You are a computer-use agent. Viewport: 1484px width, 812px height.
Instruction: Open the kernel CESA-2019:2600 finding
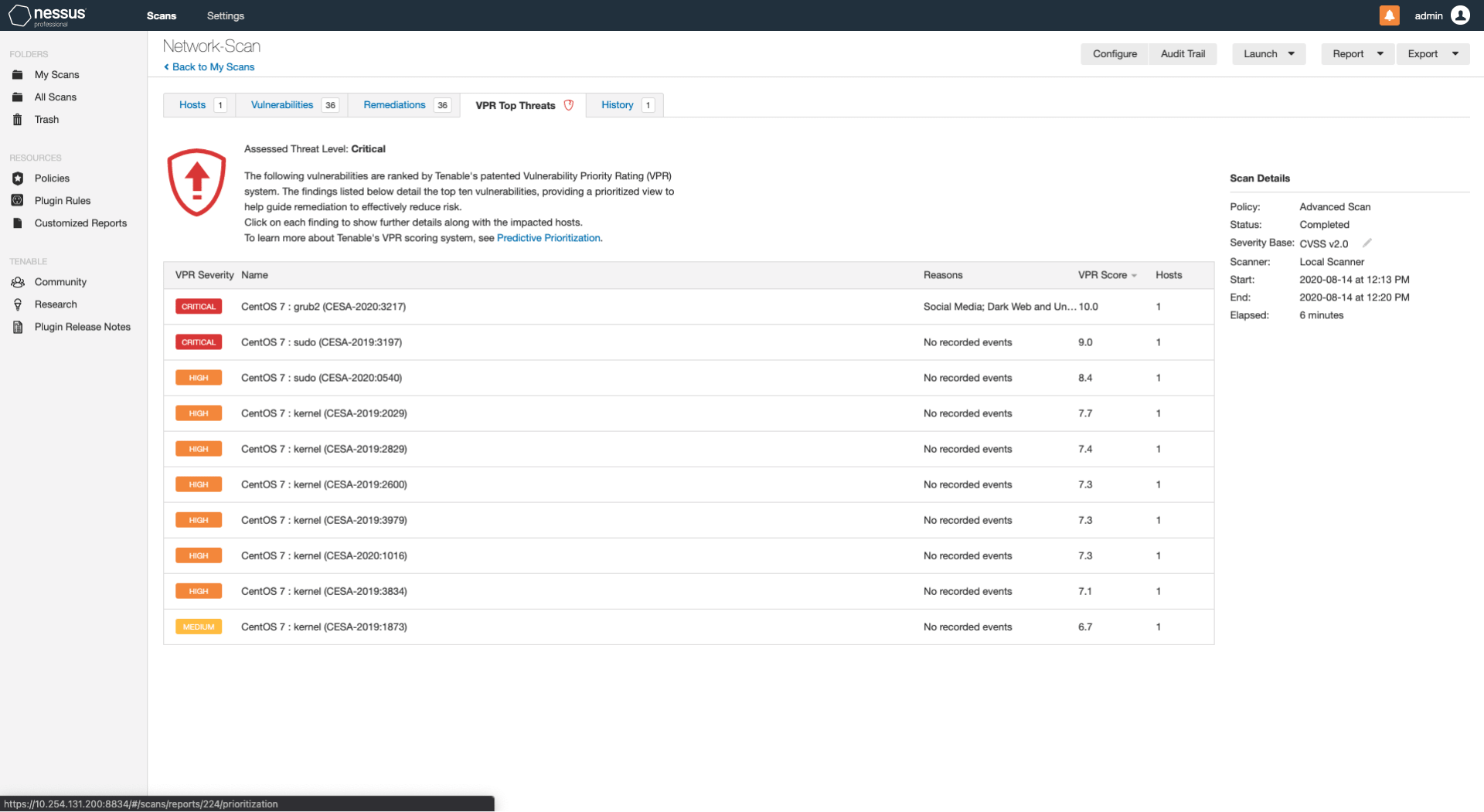(x=689, y=484)
